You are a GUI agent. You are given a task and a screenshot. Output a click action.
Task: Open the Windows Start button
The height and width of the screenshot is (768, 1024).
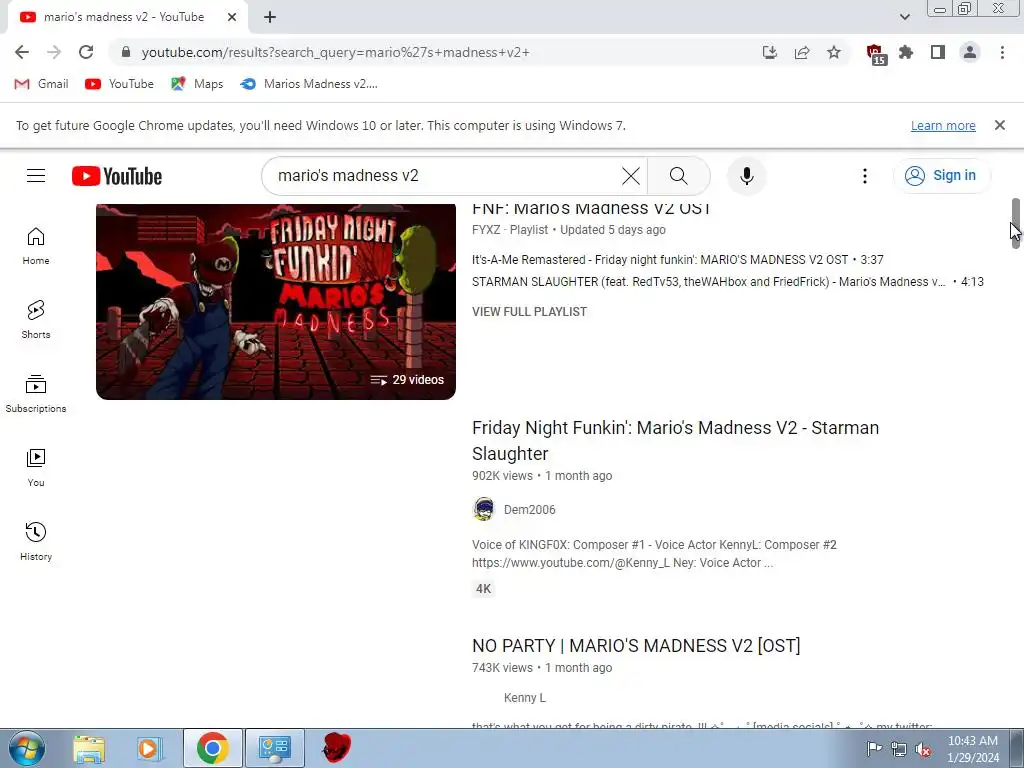coord(27,748)
